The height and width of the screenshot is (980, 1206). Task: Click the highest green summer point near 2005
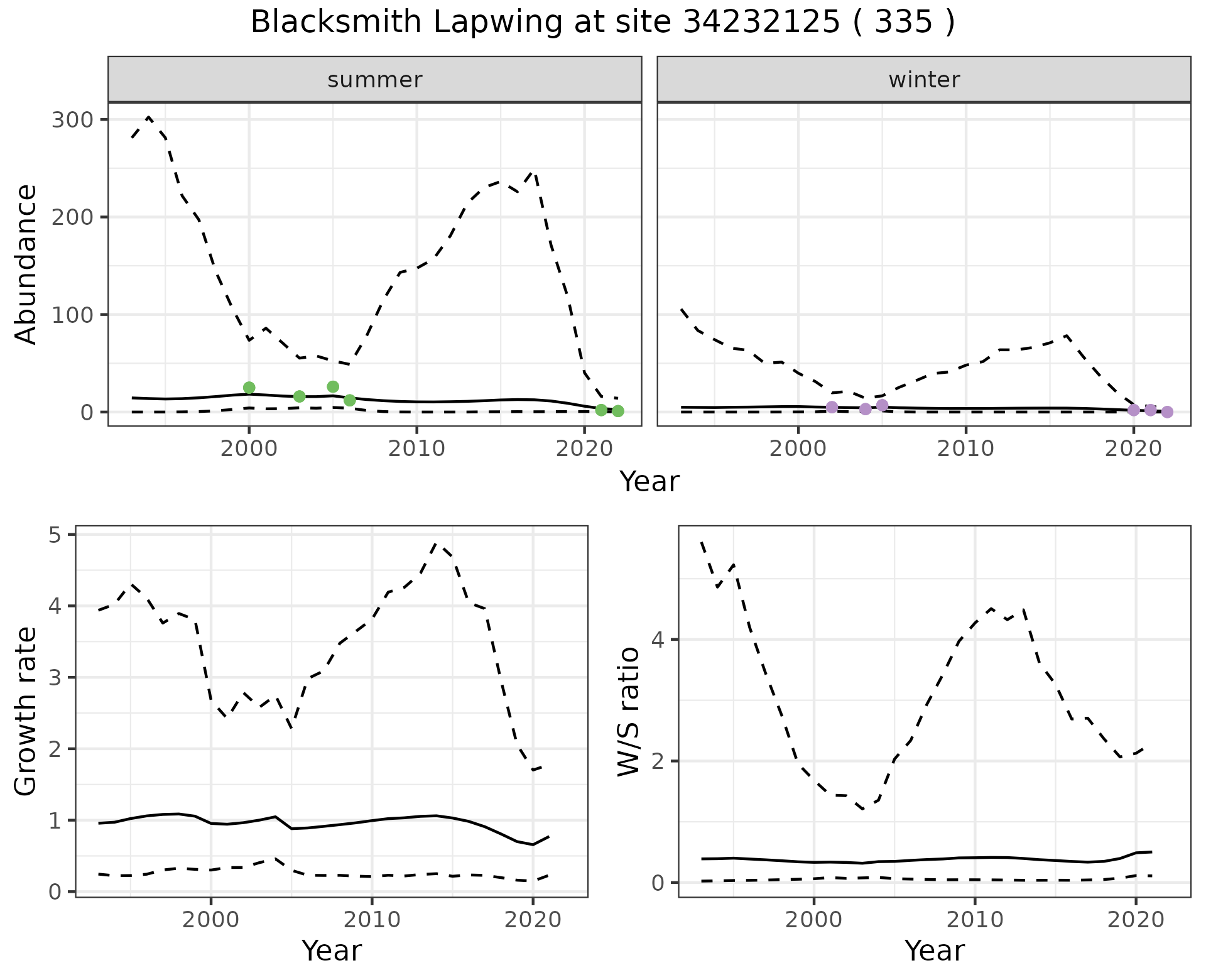coord(333,386)
